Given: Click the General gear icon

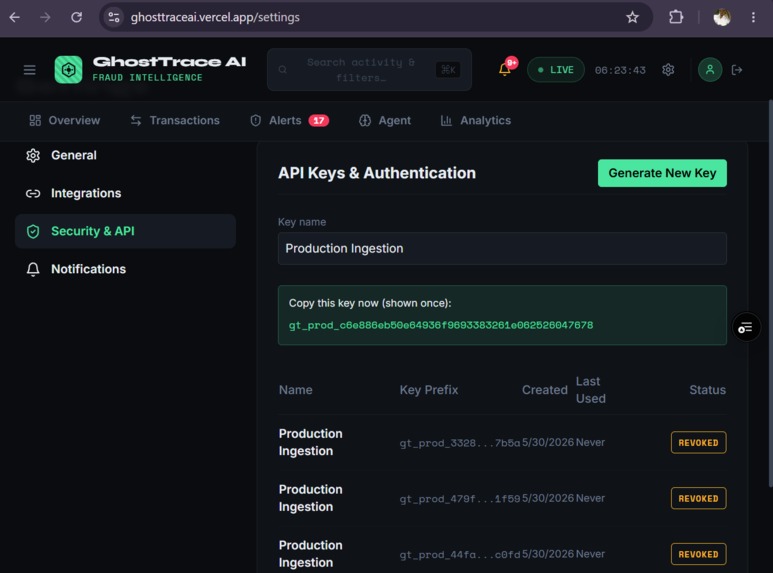Looking at the screenshot, I should 33,155.
